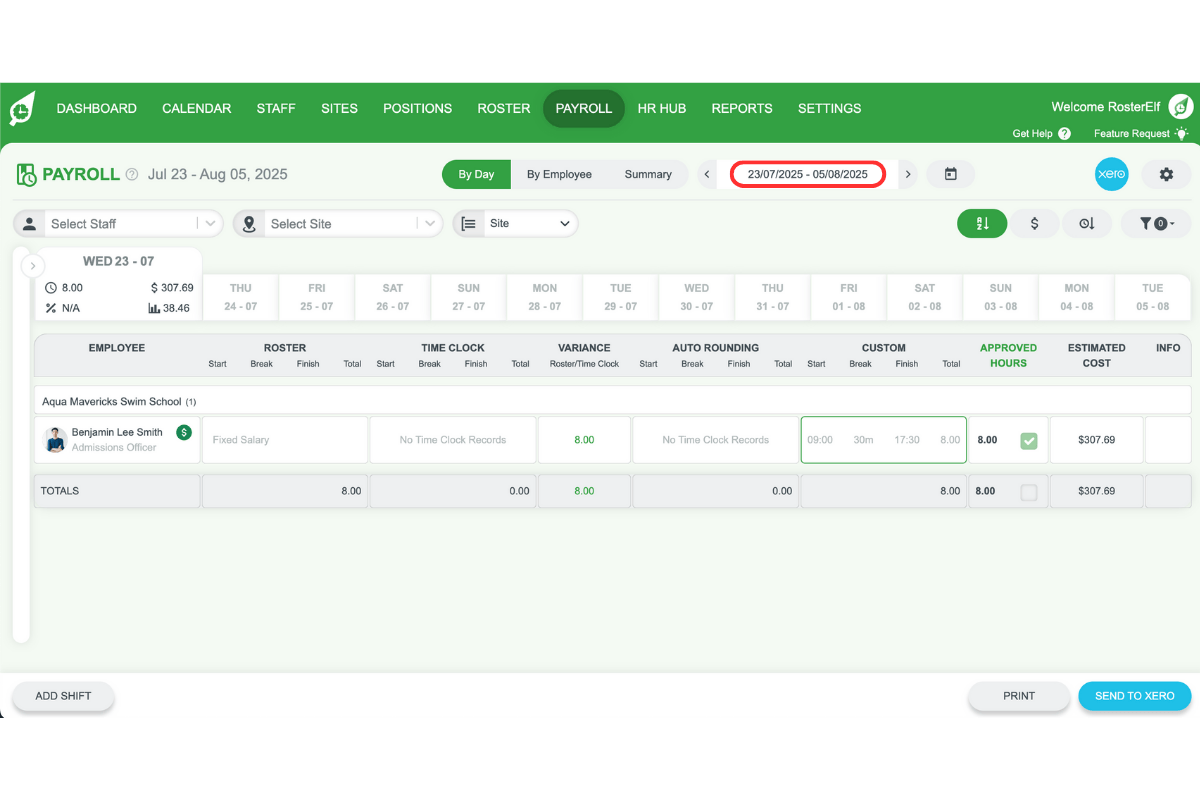The image size is (1200, 800).
Task: Check the TOTALS row approval checkbox
Action: [1031, 490]
